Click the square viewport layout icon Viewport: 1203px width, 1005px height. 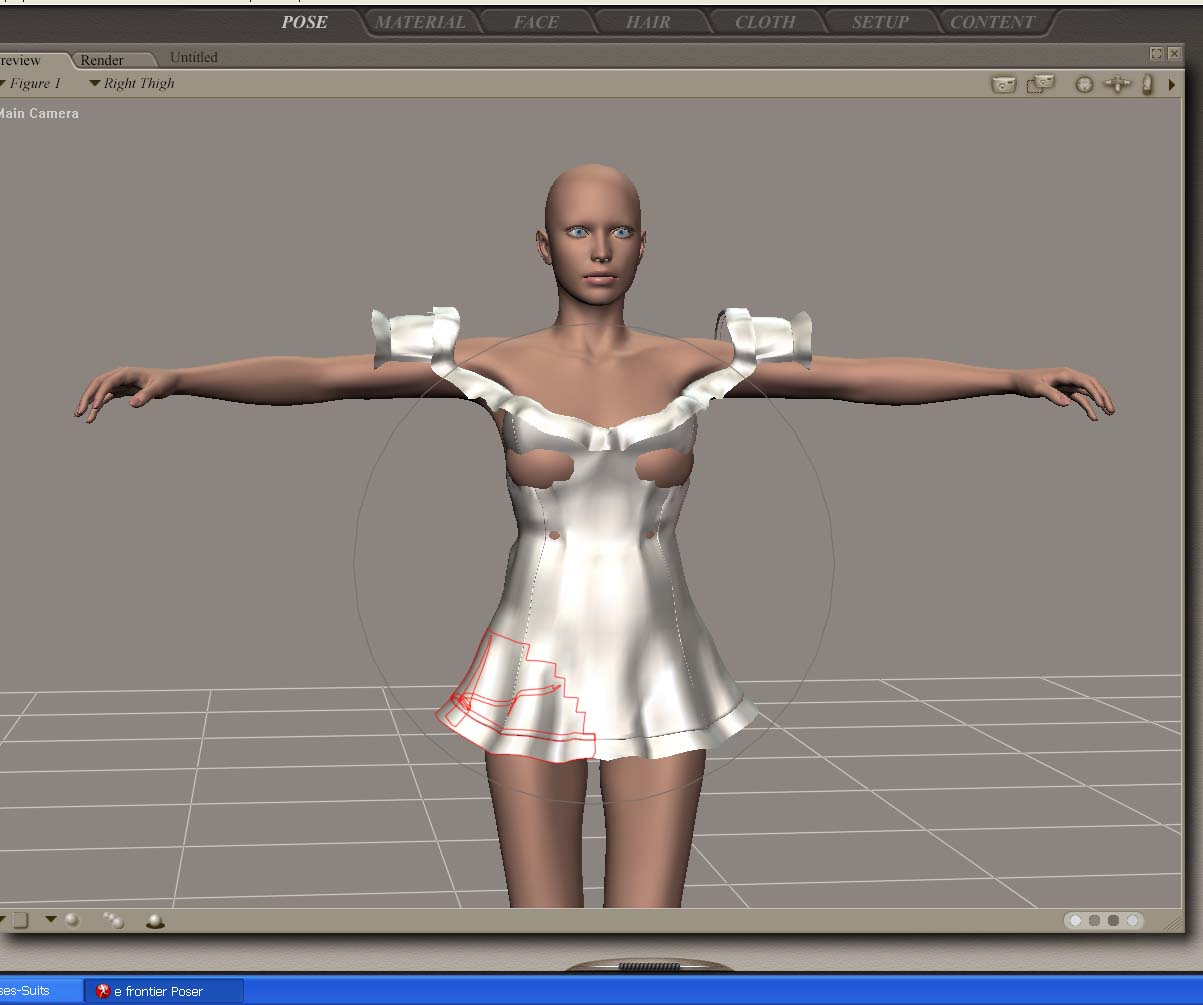[21, 919]
